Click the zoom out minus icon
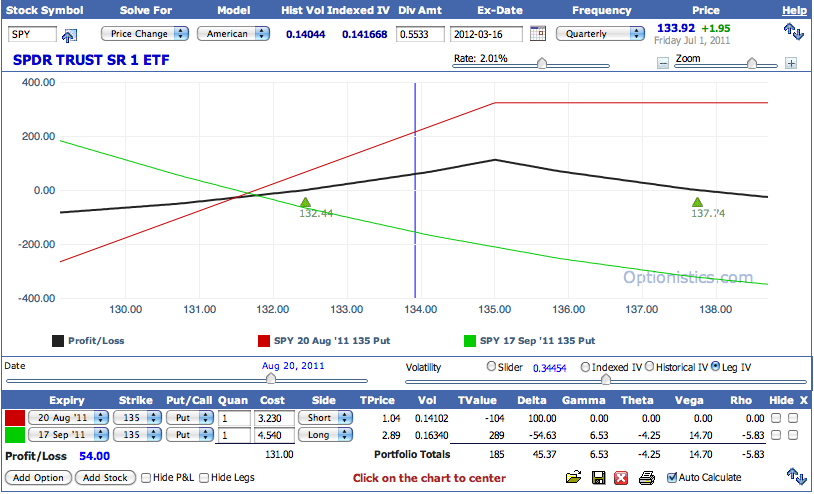 click(x=663, y=63)
